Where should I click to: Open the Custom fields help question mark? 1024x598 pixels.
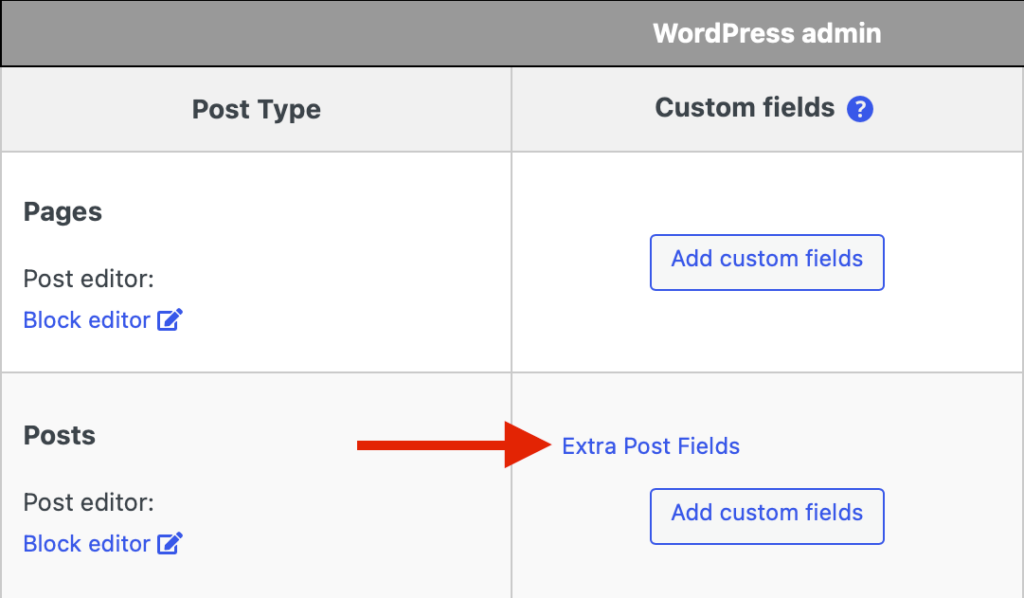pos(859,109)
